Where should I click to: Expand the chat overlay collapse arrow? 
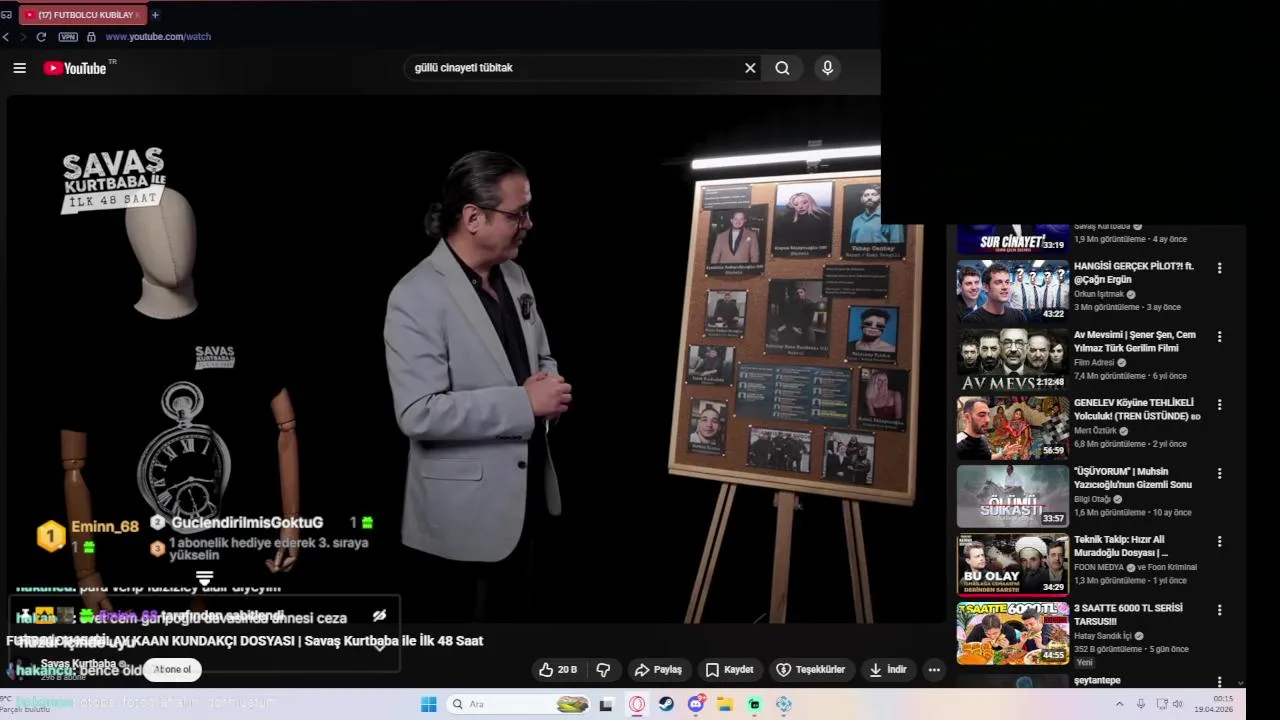click(204, 579)
